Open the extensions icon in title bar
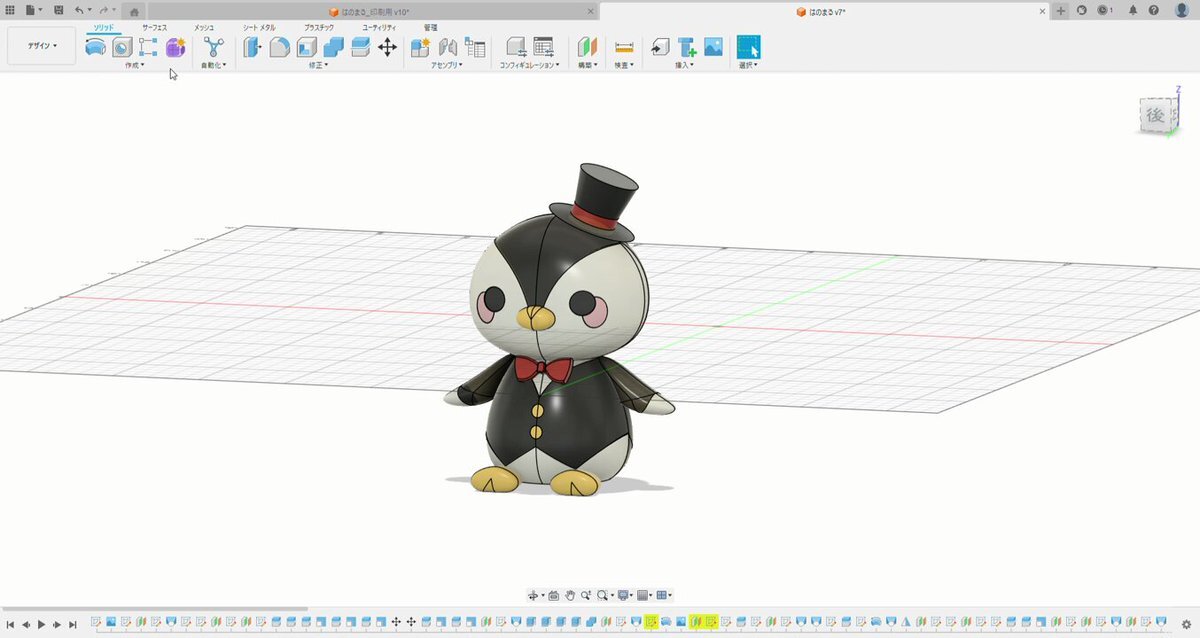The width and height of the screenshot is (1200, 638). 1081,10
